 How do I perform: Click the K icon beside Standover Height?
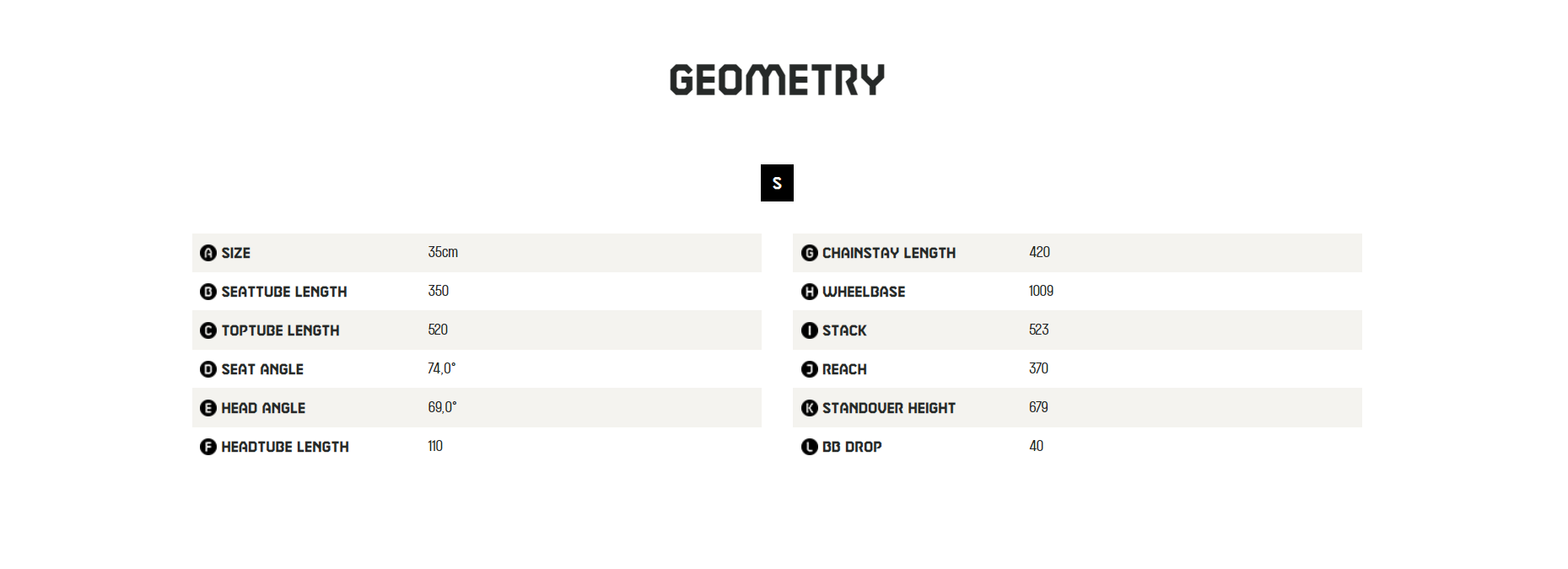810,408
